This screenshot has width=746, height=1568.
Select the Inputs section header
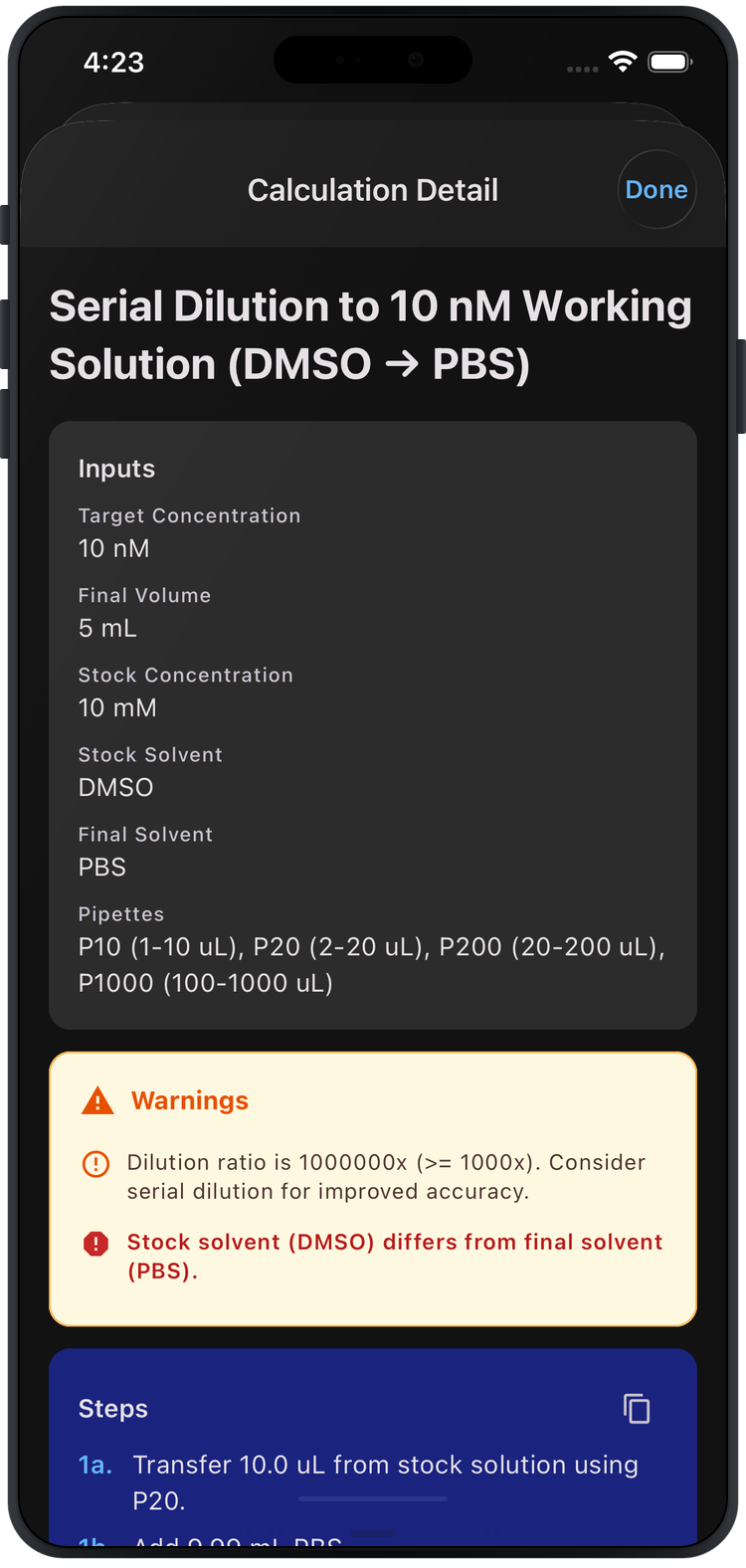(116, 468)
